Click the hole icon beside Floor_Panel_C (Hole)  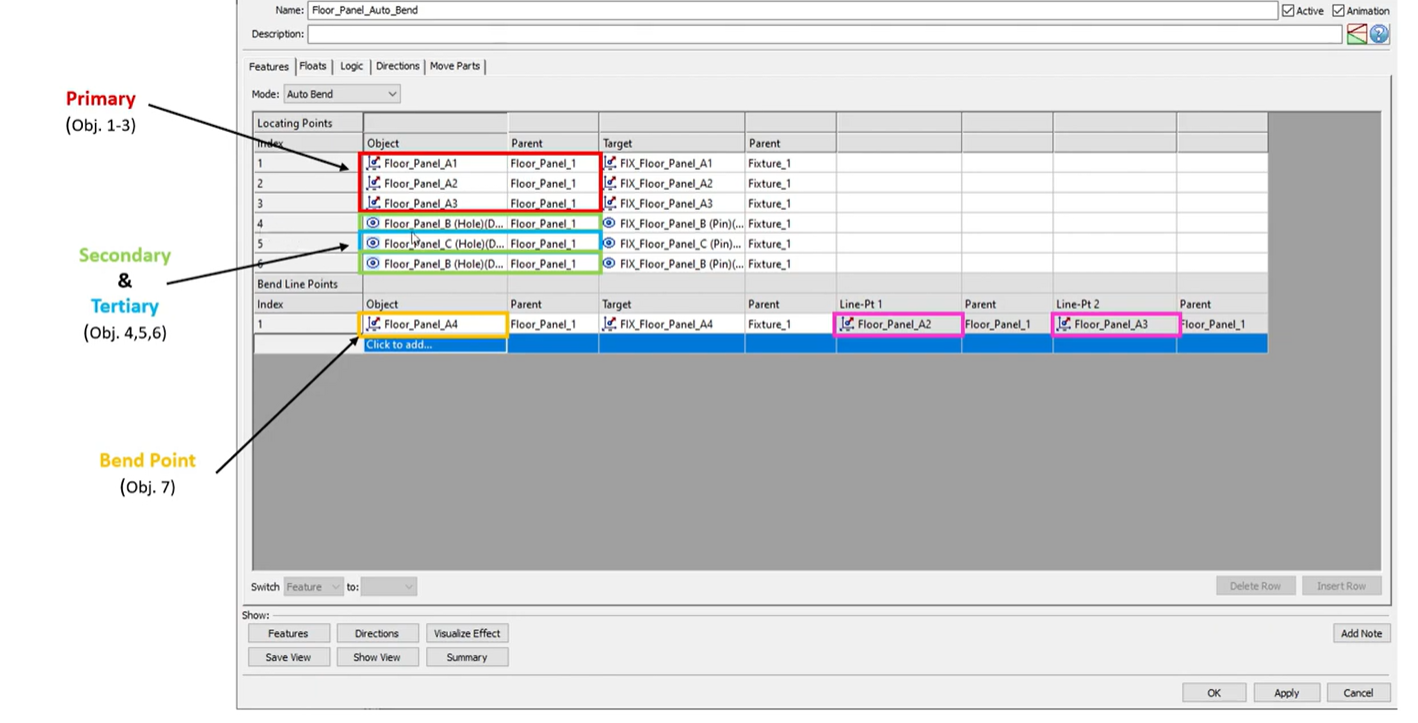[x=372, y=243]
